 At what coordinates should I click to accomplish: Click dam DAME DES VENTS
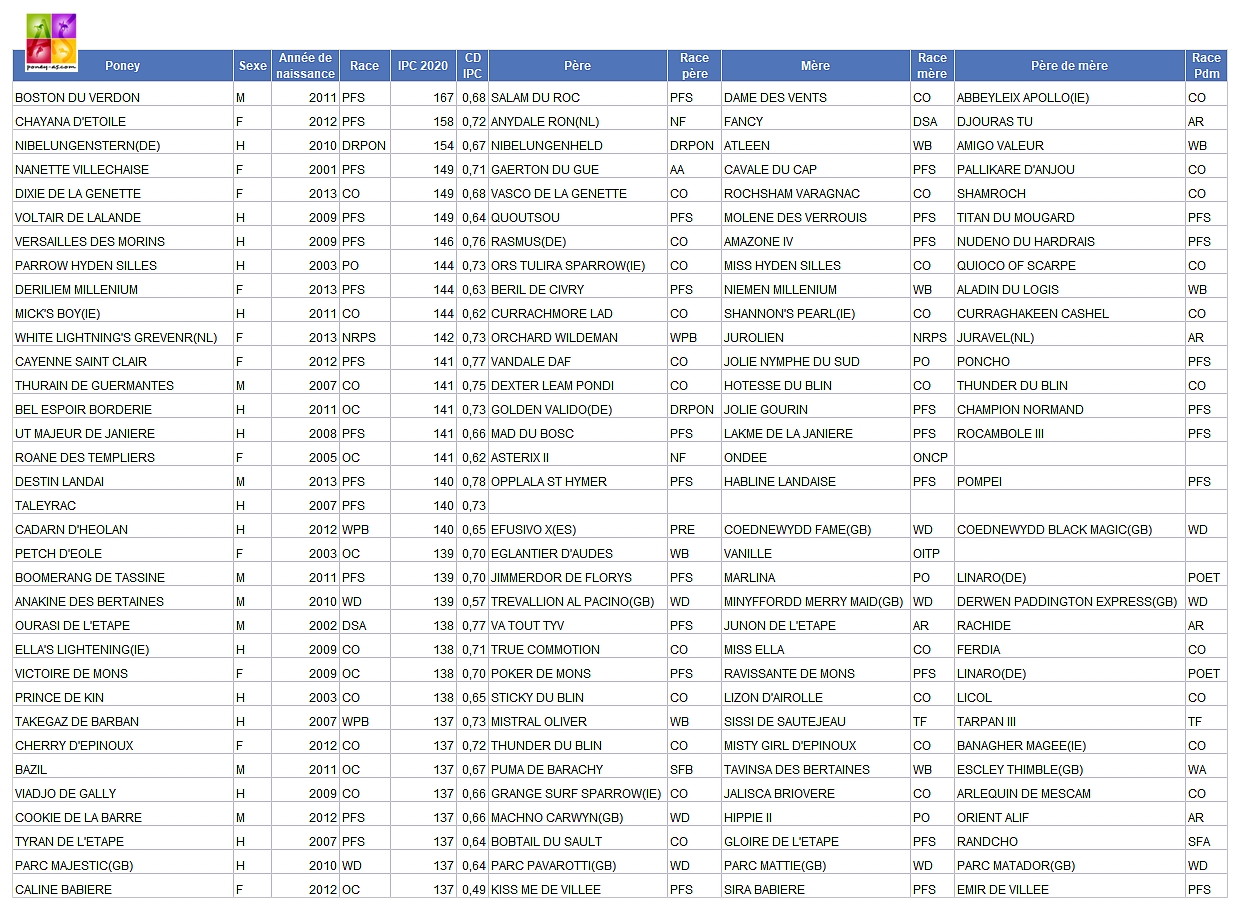[774, 98]
